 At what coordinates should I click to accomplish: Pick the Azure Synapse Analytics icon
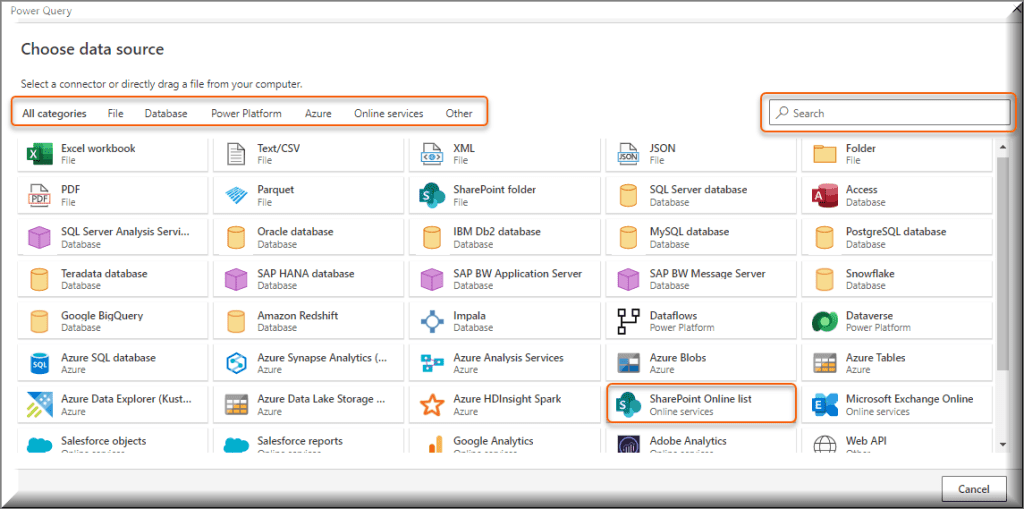point(235,364)
